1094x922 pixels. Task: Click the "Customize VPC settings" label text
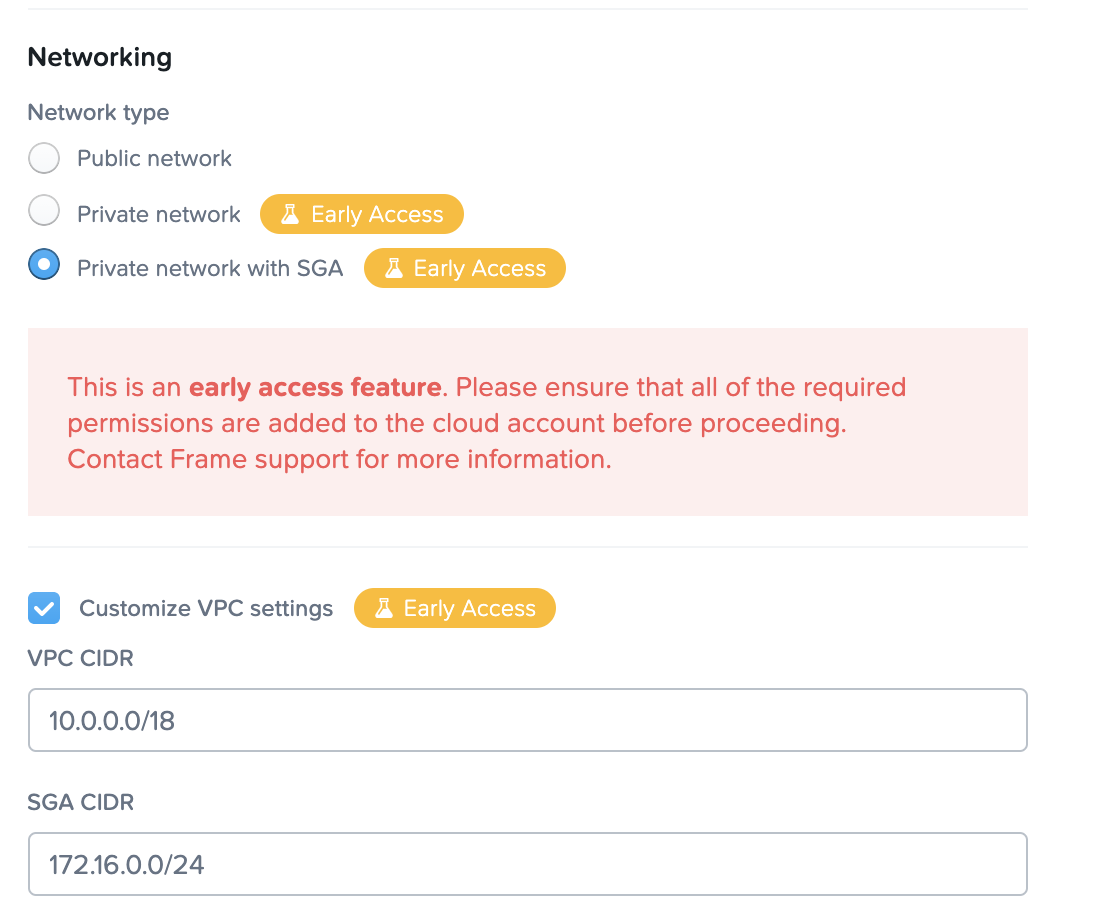tap(206, 608)
